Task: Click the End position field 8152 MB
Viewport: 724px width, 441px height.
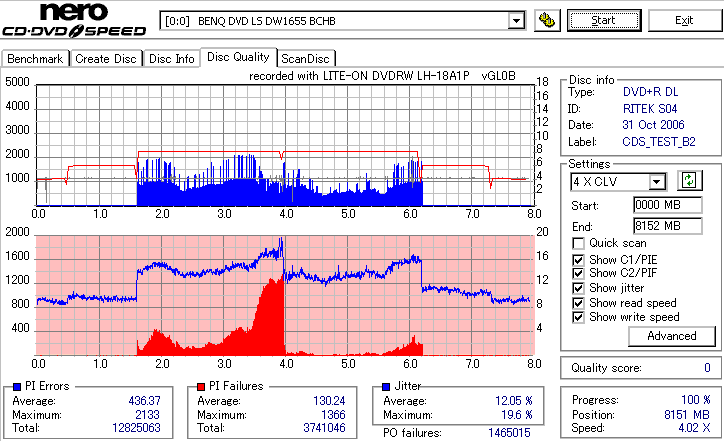Action: 667,226
